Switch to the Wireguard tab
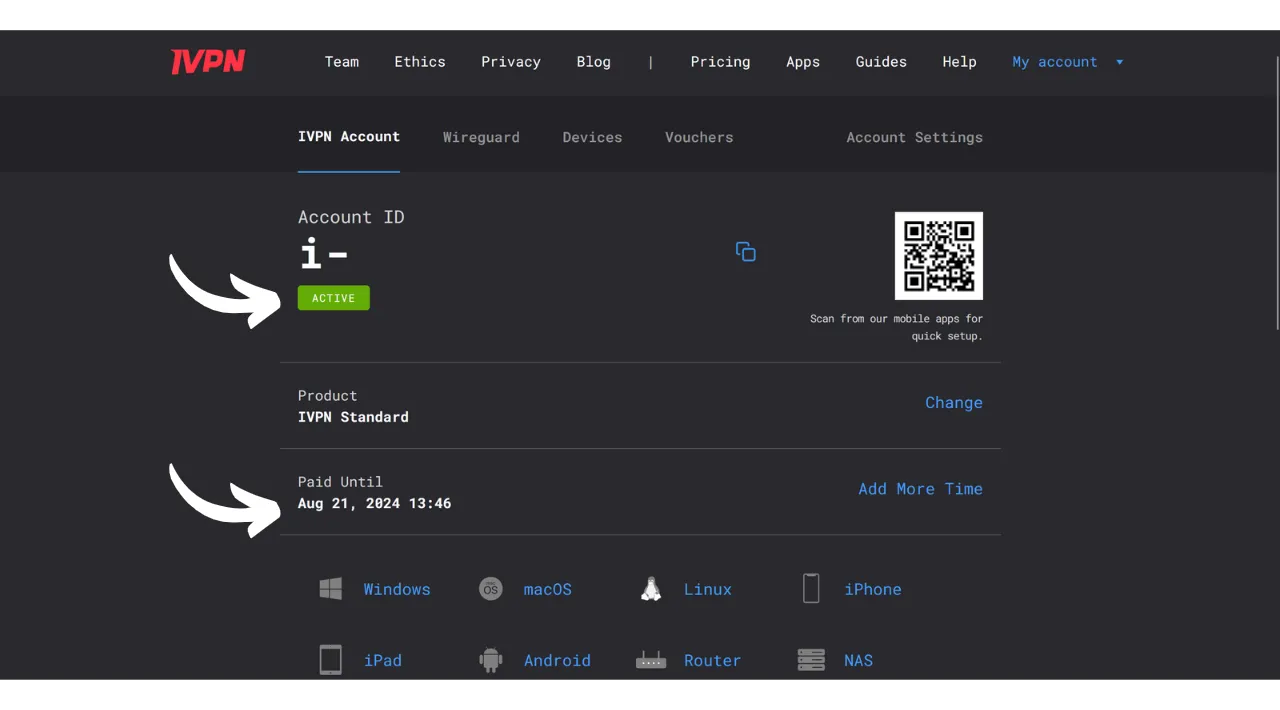 (481, 137)
